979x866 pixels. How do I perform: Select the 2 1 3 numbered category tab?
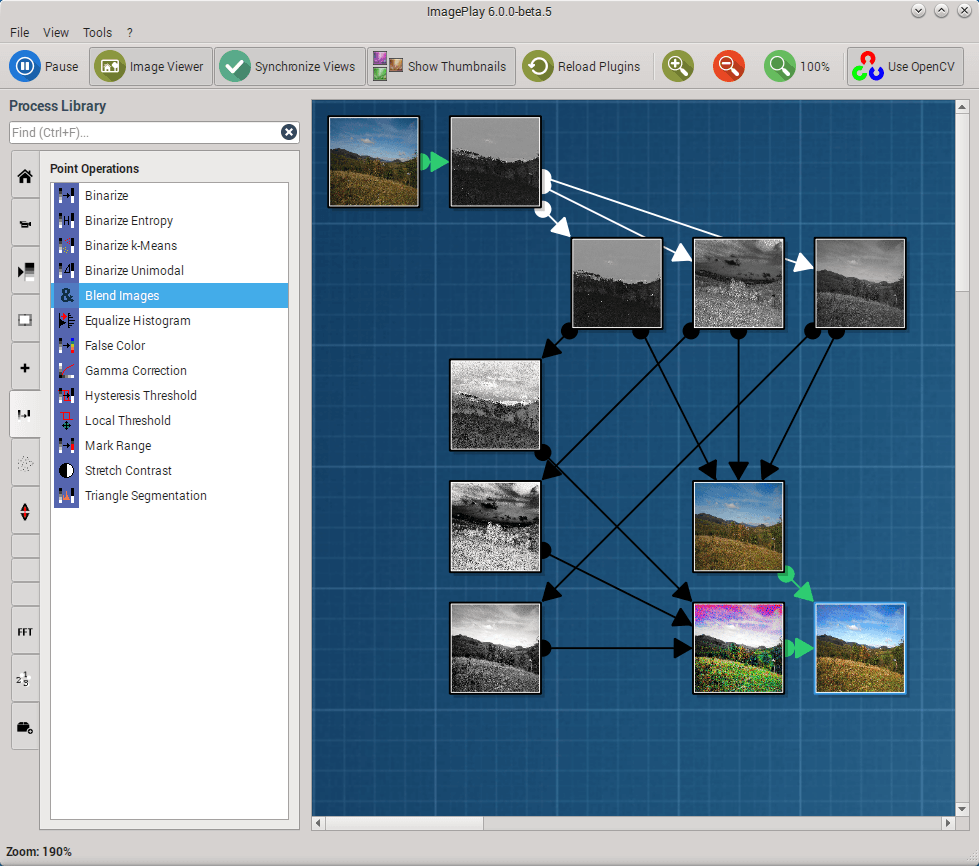click(25, 679)
